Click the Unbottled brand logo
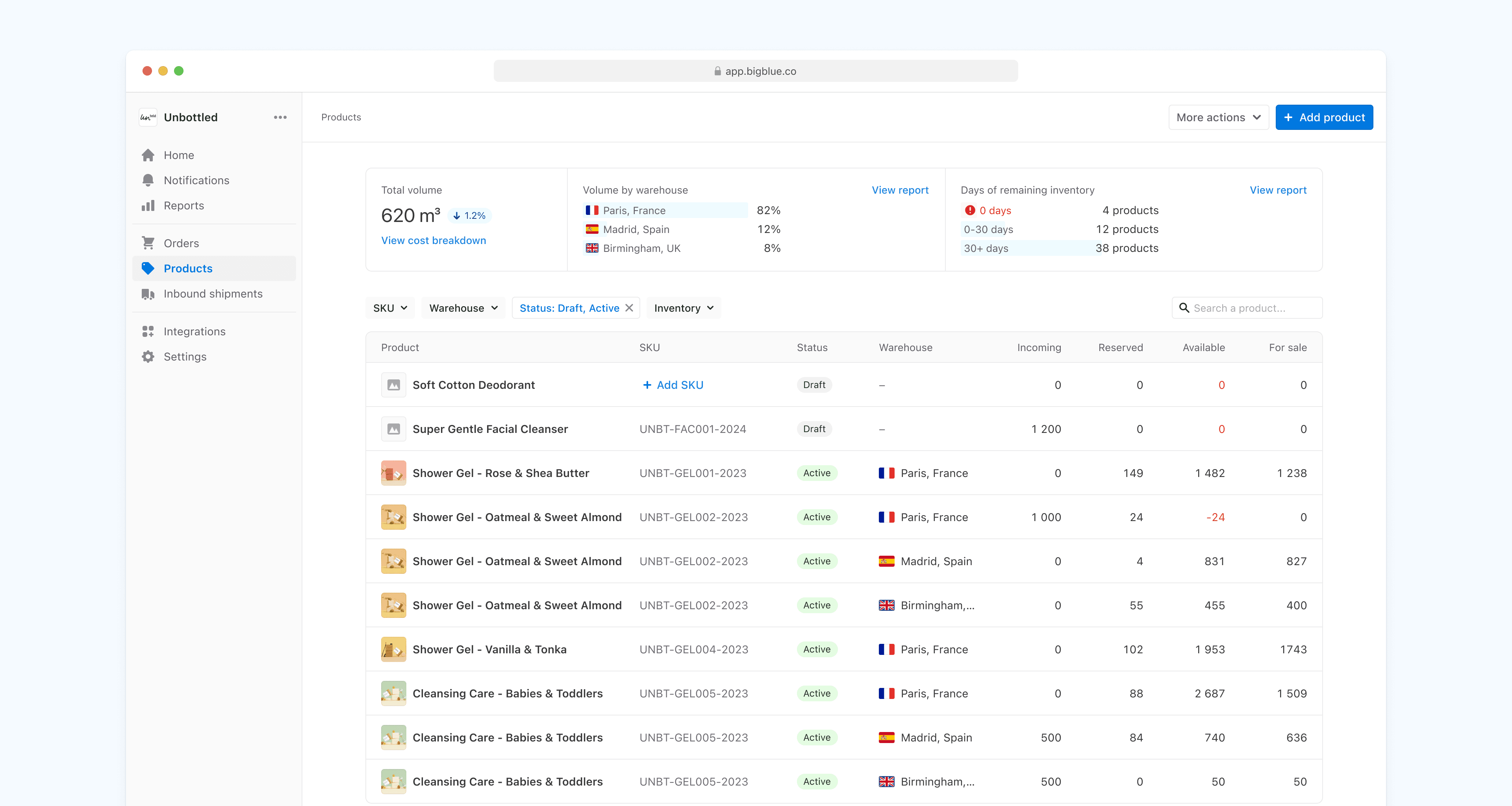The height and width of the screenshot is (806, 1512). 148,117
